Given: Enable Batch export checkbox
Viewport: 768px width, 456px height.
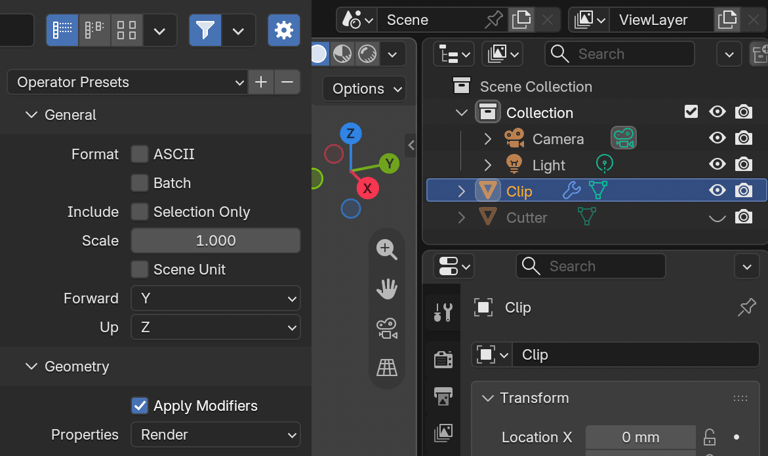Looking at the screenshot, I should coord(140,183).
